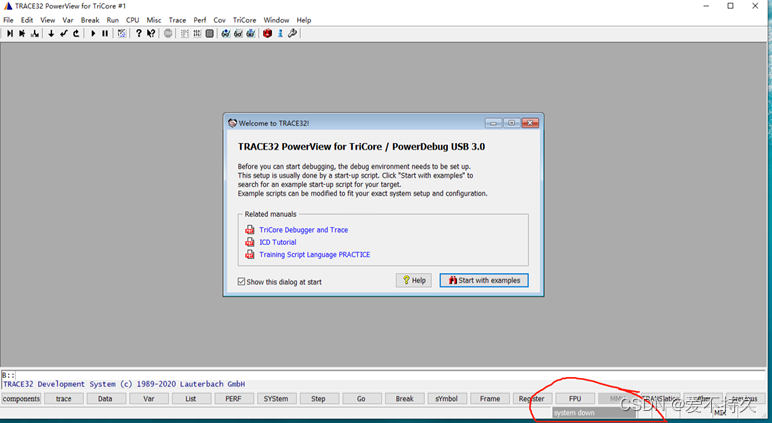This screenshot has width=772, height=423.
Task: Click the system down status field
Action: coord(594,413)
